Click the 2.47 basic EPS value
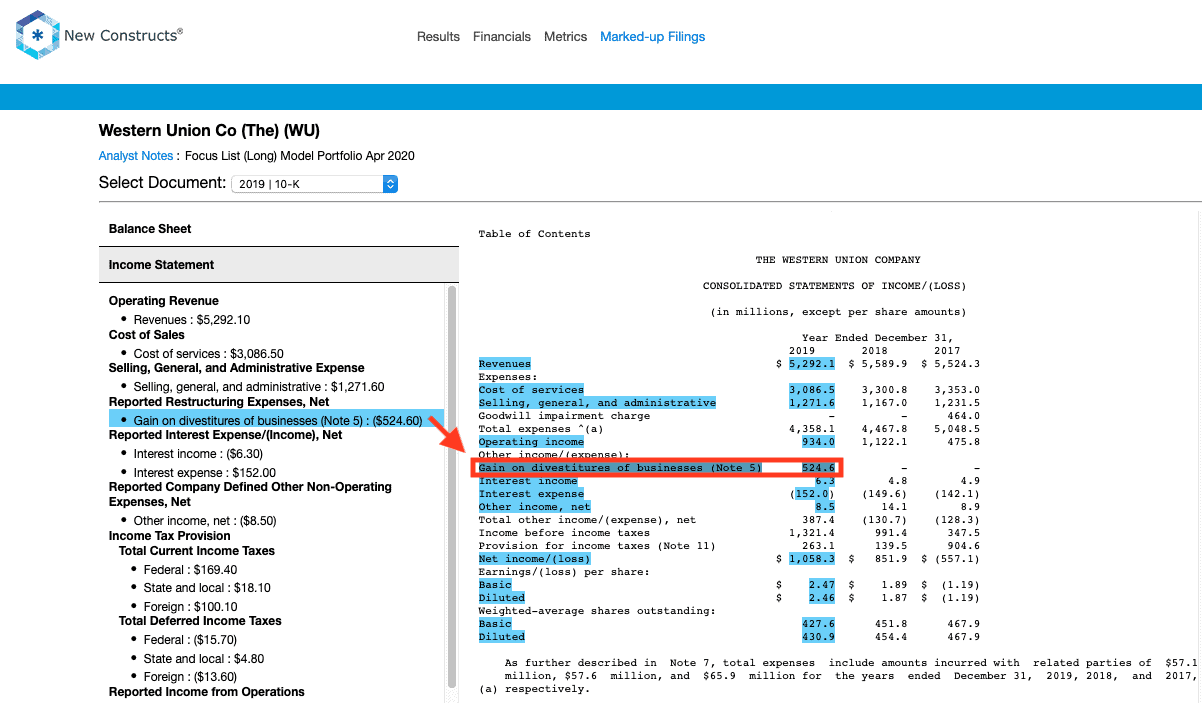Image resolution: width=1202 pixels, height=703 pixels. click(821, 585)
